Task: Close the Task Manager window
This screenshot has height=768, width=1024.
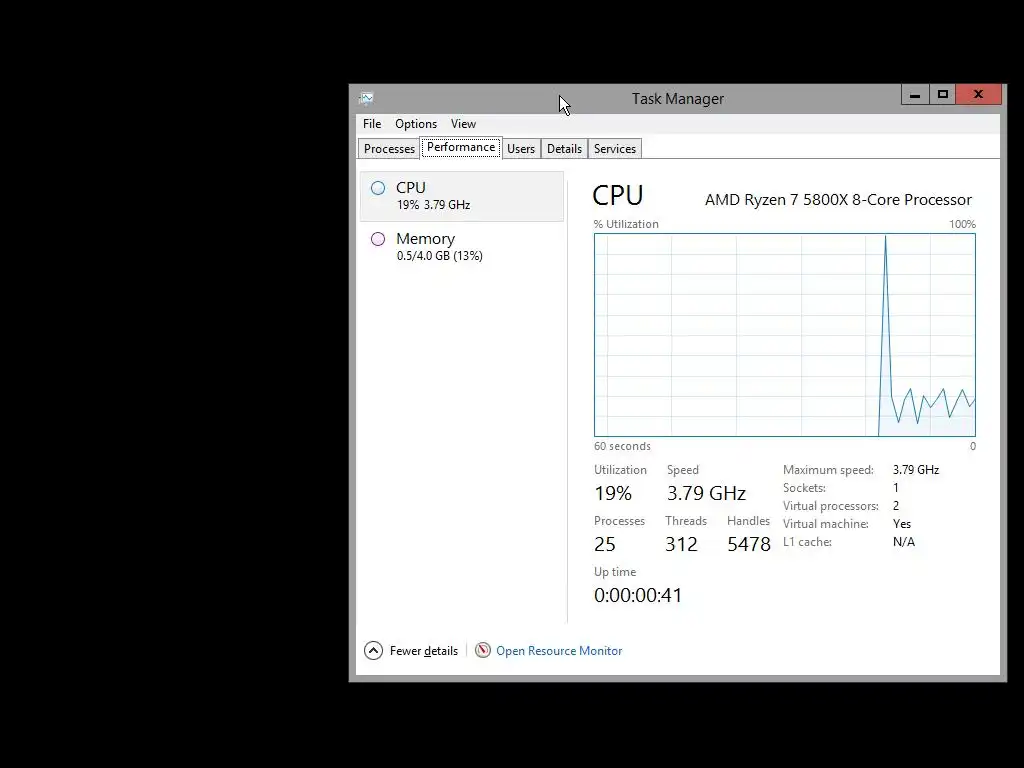Action: pos(978,95)
